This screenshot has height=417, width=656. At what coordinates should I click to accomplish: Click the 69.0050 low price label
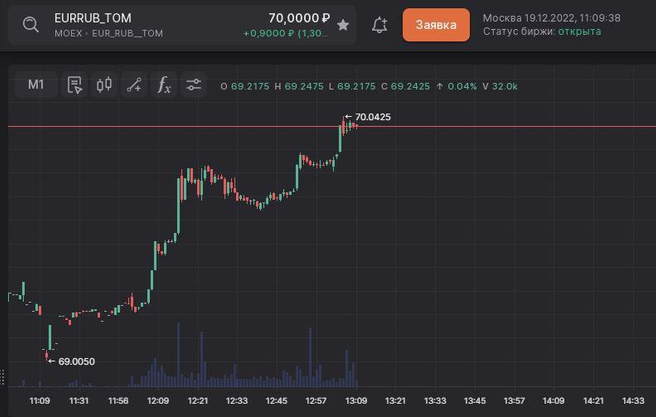(x=76, y=361)
